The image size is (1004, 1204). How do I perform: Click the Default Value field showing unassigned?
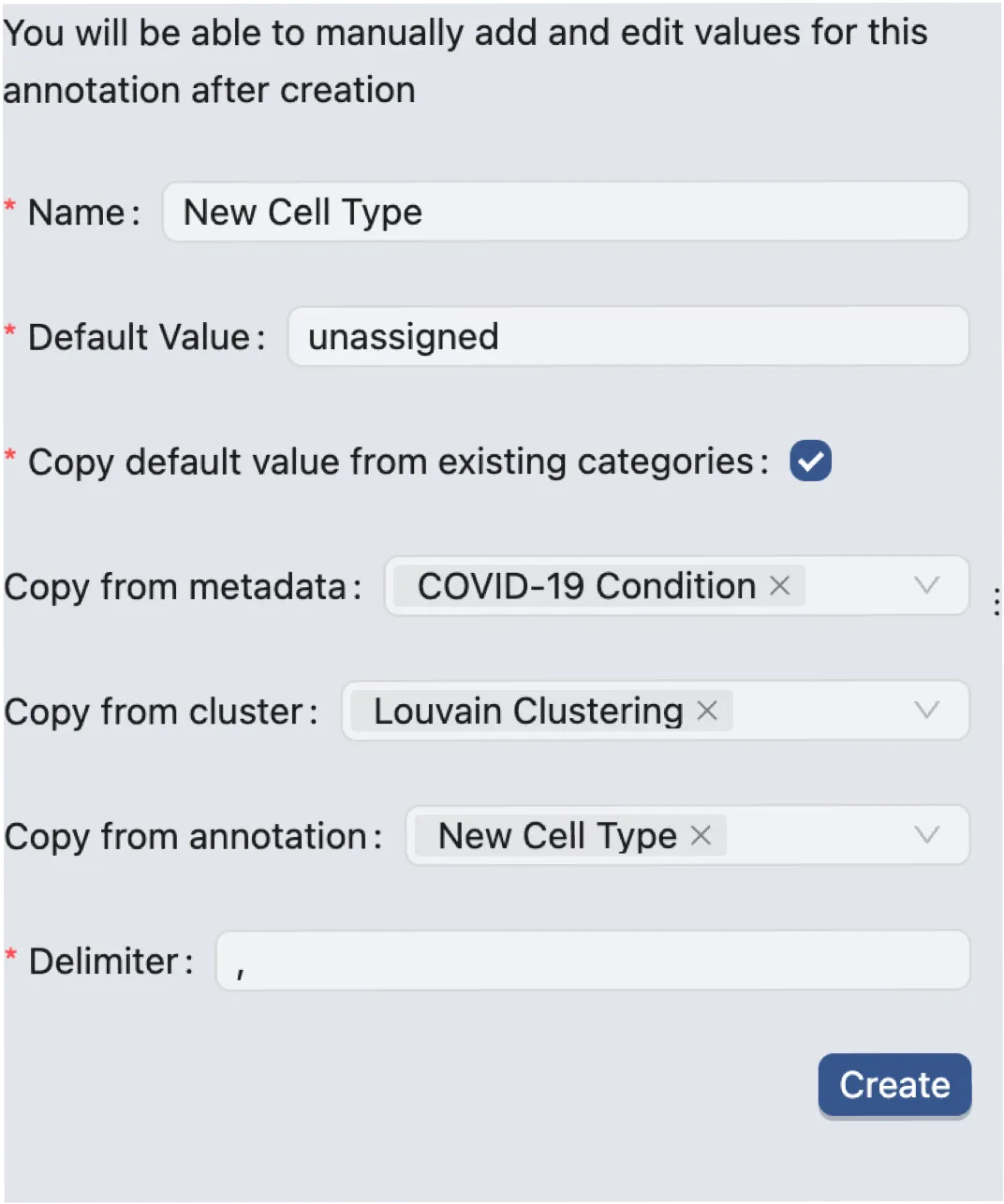627,335
